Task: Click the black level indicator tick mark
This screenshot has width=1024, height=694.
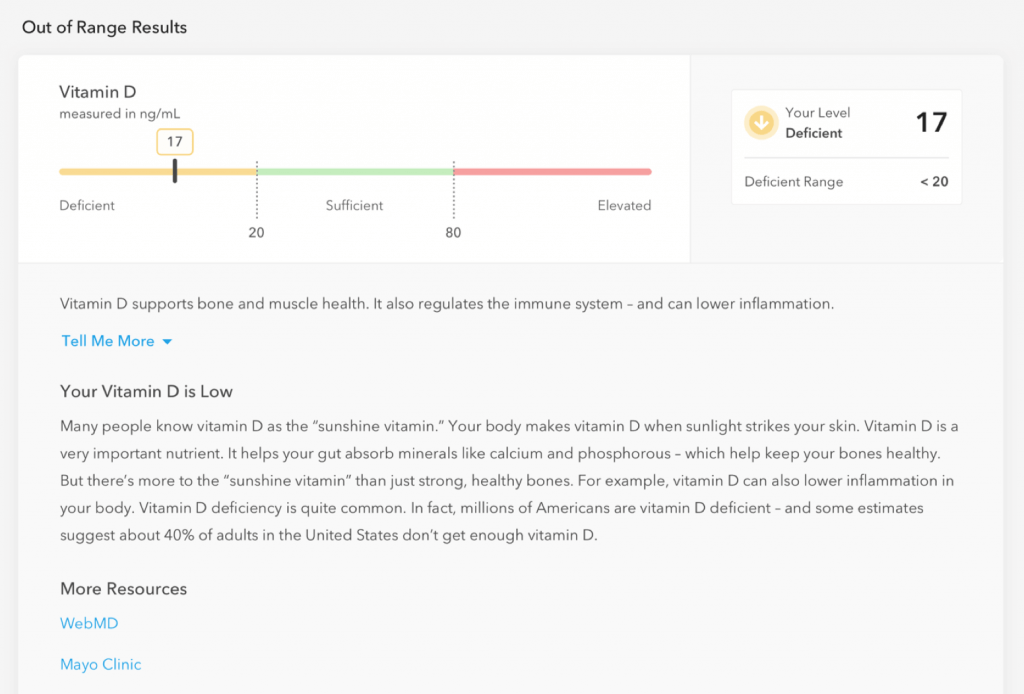Action: [x=175, y=171]
